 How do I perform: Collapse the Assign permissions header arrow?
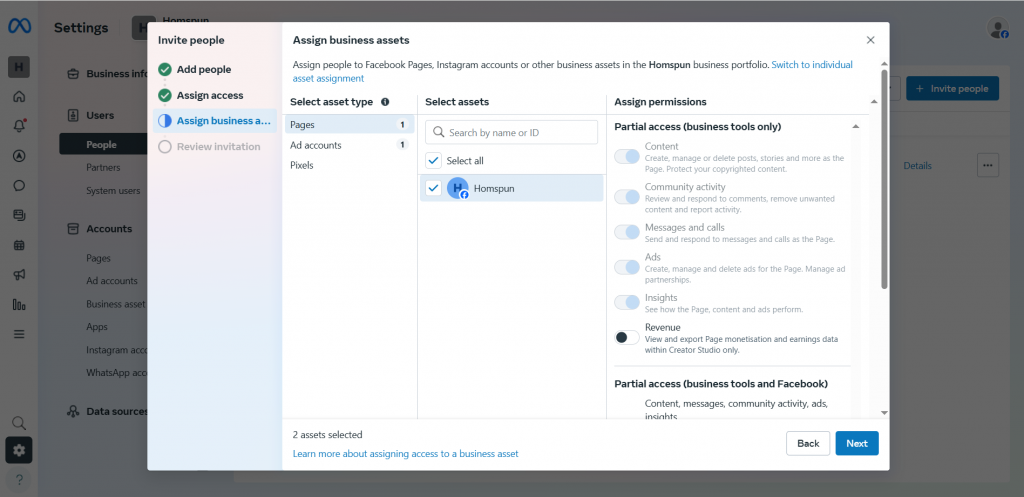click(874, 102)
